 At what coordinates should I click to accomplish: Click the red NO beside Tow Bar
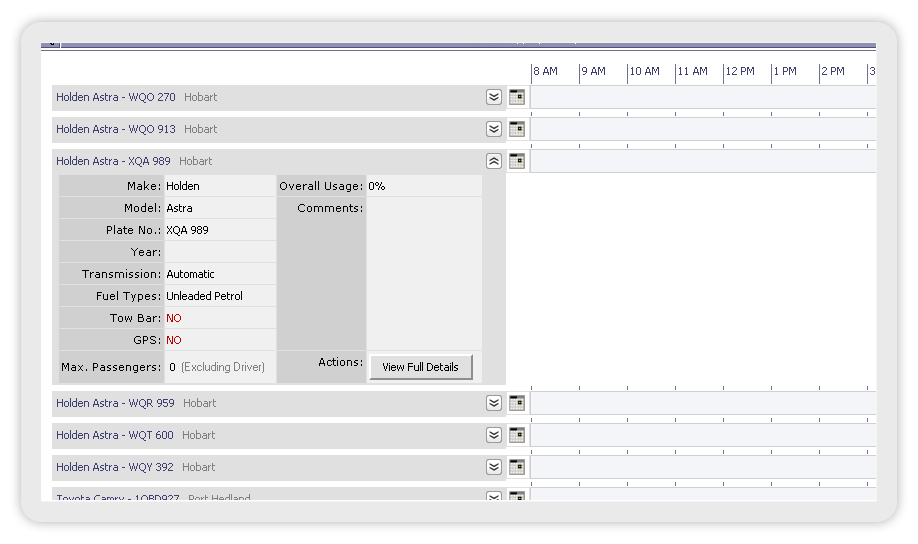174,318
